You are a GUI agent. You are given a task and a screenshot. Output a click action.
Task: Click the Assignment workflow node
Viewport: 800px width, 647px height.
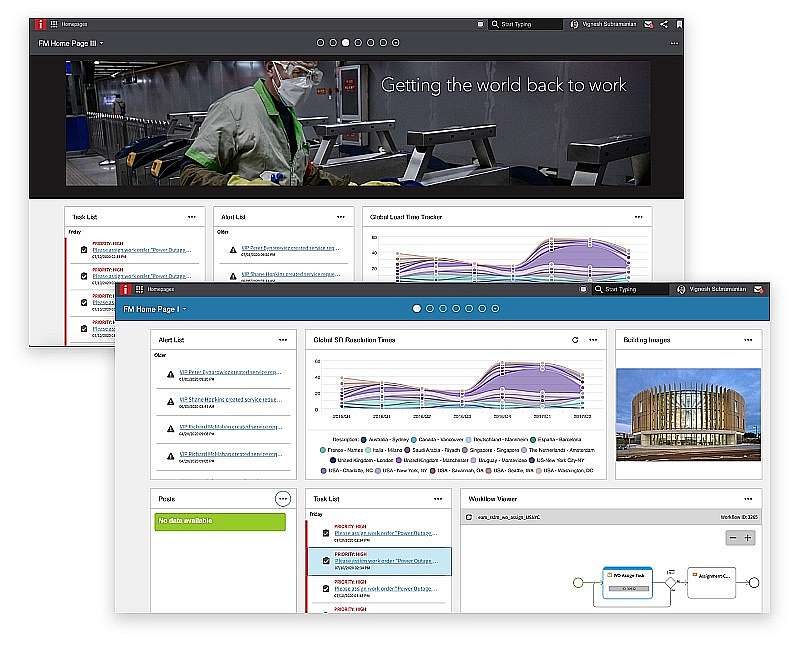711,582
